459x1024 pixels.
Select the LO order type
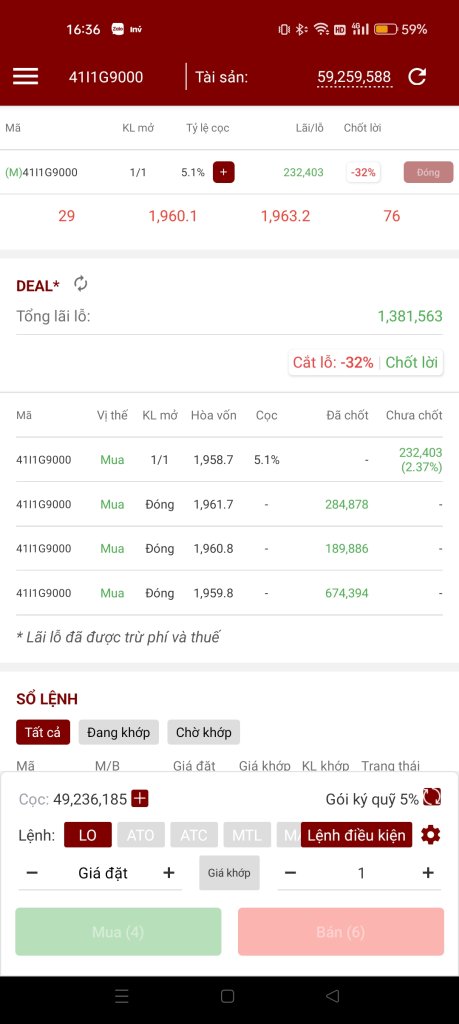pos(87,835)
